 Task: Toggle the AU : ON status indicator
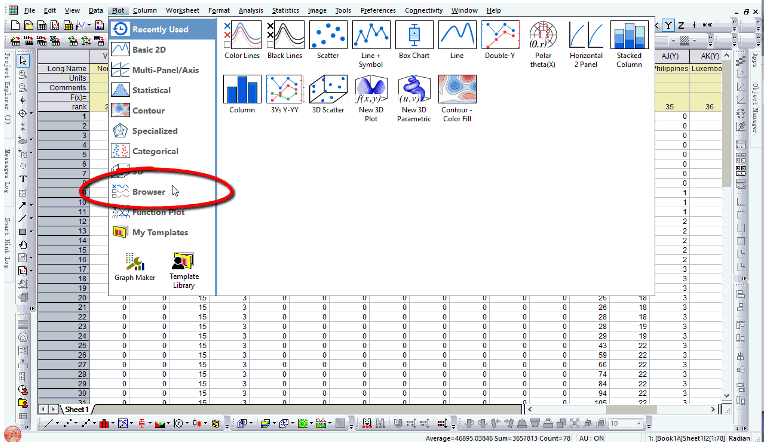[591, 438]
